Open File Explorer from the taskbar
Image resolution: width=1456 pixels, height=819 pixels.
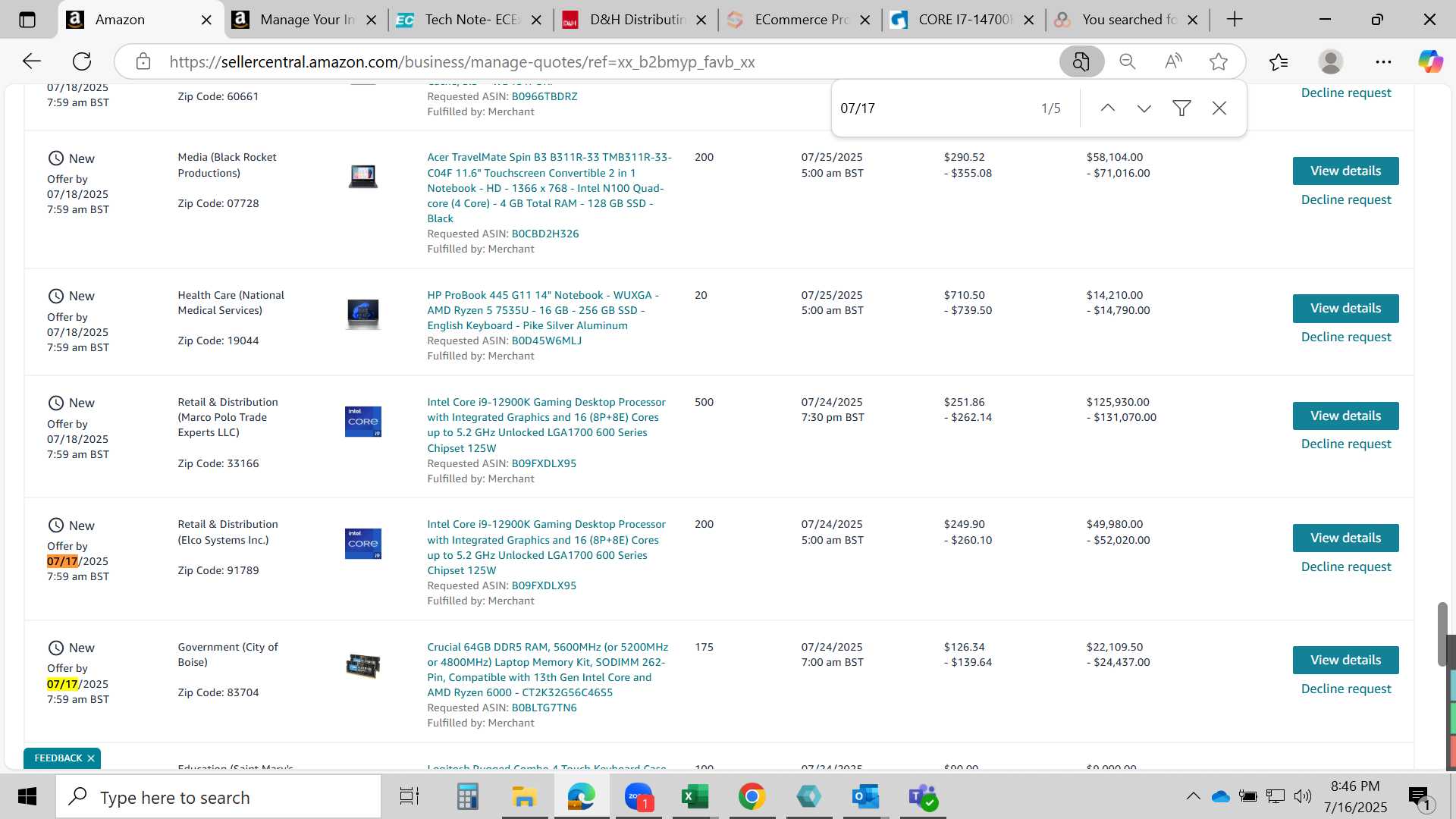tap(524, 797)
